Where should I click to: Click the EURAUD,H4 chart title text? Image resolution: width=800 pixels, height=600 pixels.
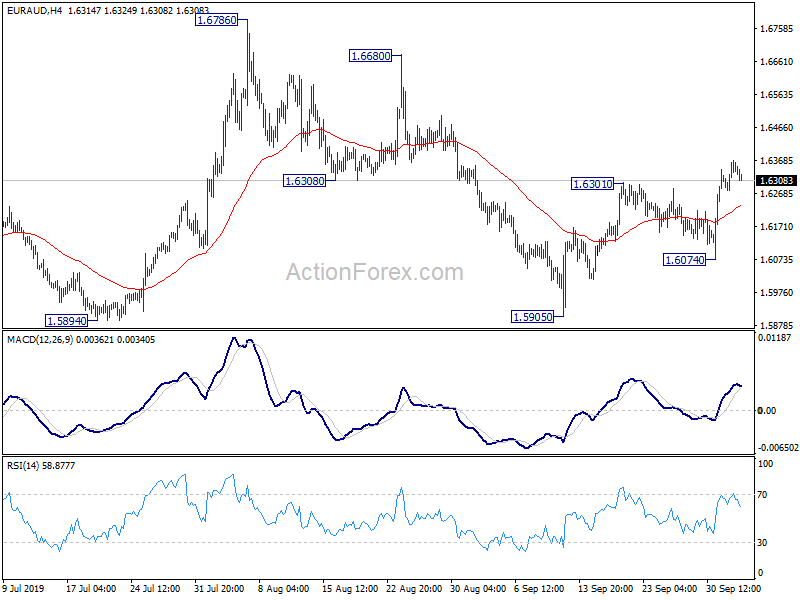34,10
